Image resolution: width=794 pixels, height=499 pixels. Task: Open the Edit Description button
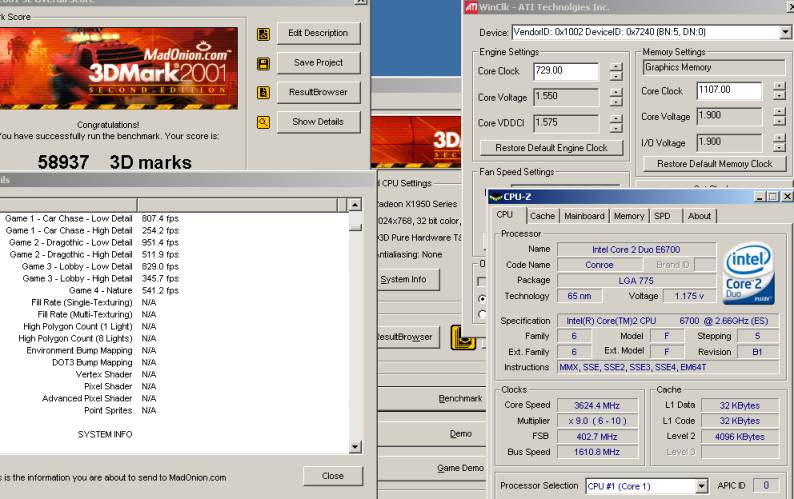tap(318, 33)
